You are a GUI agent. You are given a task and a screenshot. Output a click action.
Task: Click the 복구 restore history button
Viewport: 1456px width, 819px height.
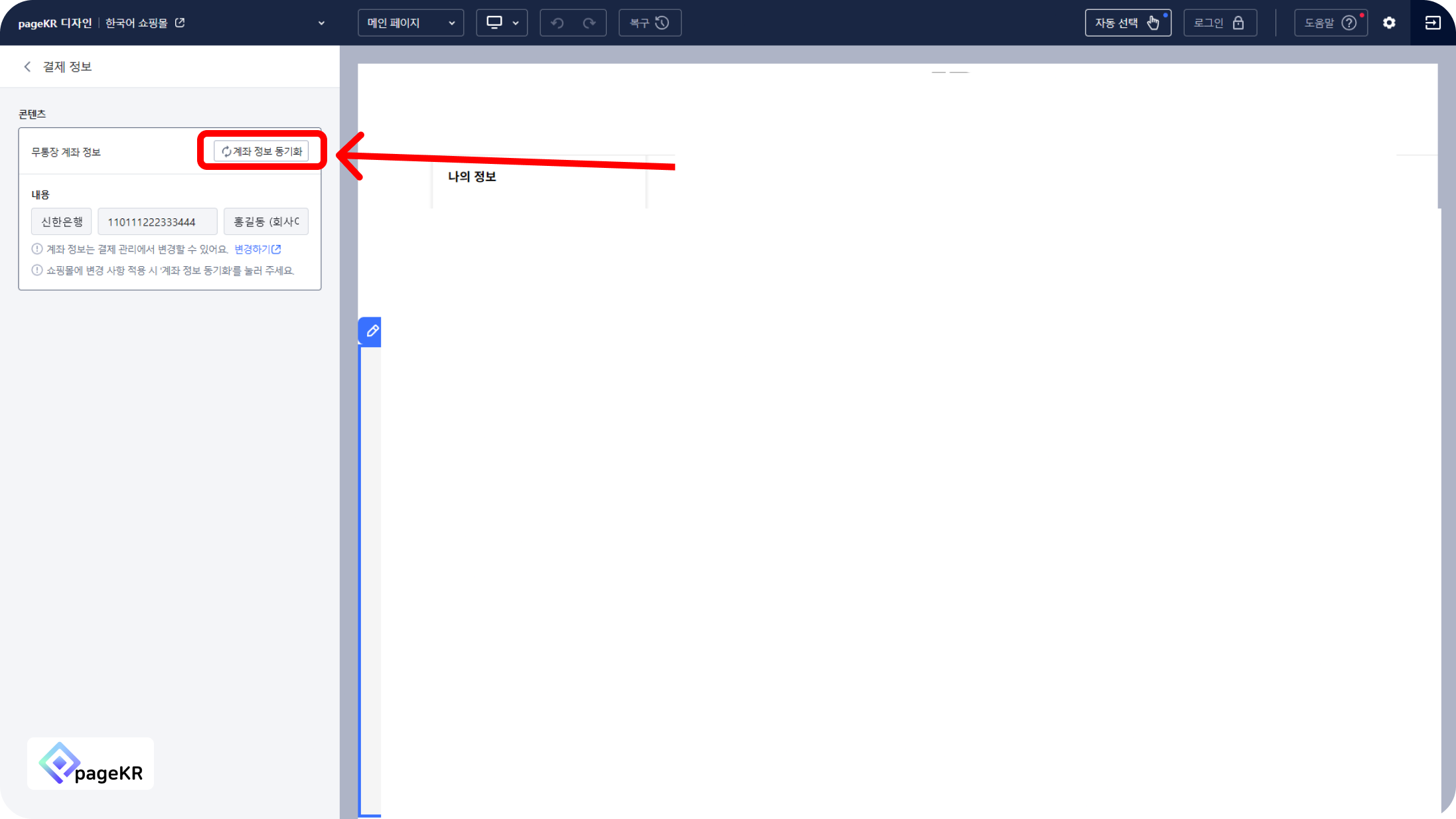[x=649, y=23]
